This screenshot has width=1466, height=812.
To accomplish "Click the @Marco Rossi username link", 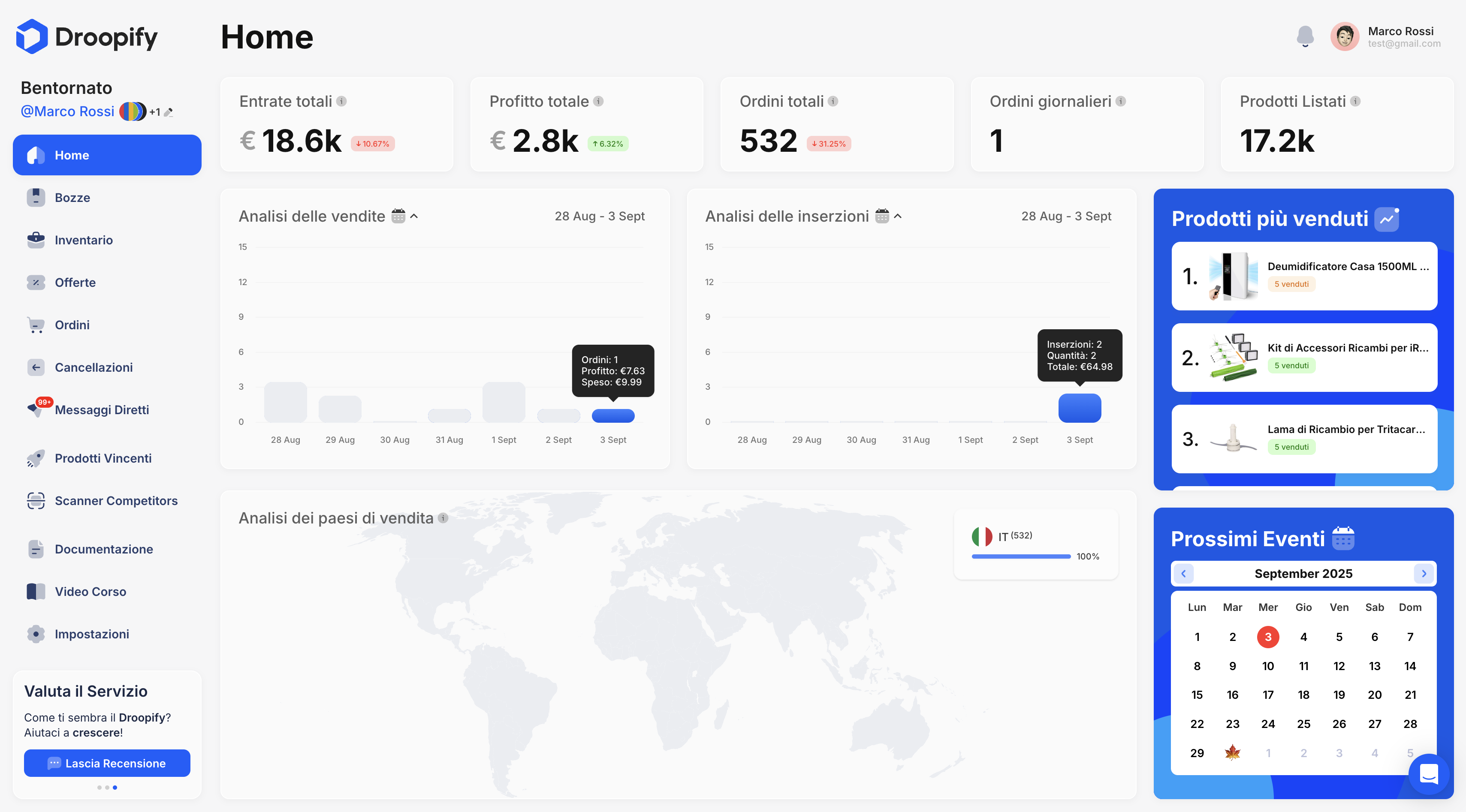I will point(67,111).
